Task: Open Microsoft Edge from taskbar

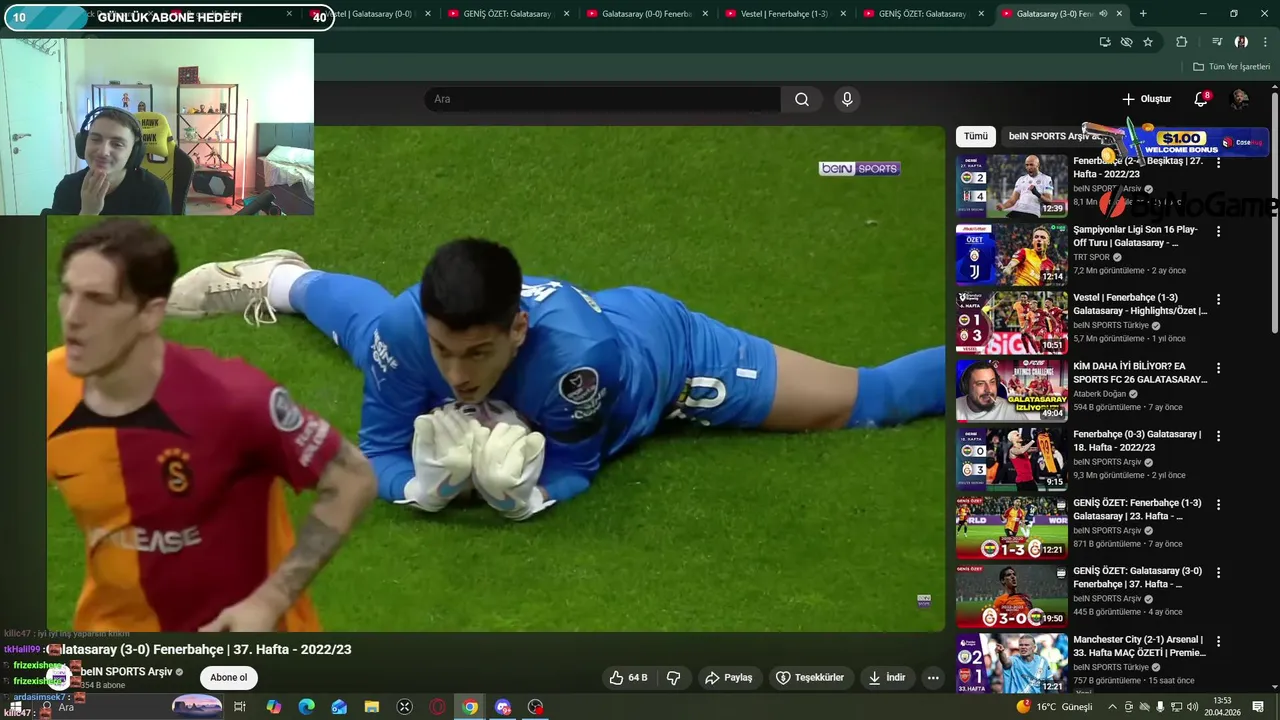Action: 307,707
